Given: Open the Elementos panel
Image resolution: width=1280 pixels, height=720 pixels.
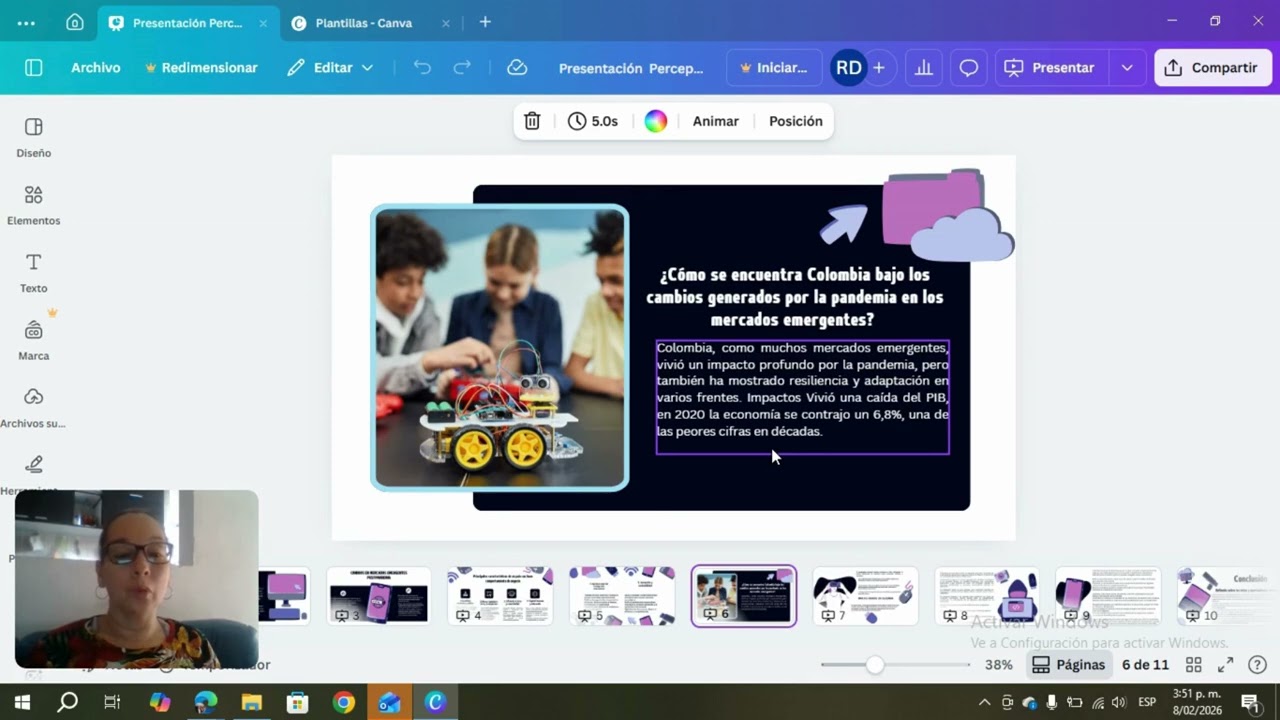Looking at the screenshot, I should point(33,205).
